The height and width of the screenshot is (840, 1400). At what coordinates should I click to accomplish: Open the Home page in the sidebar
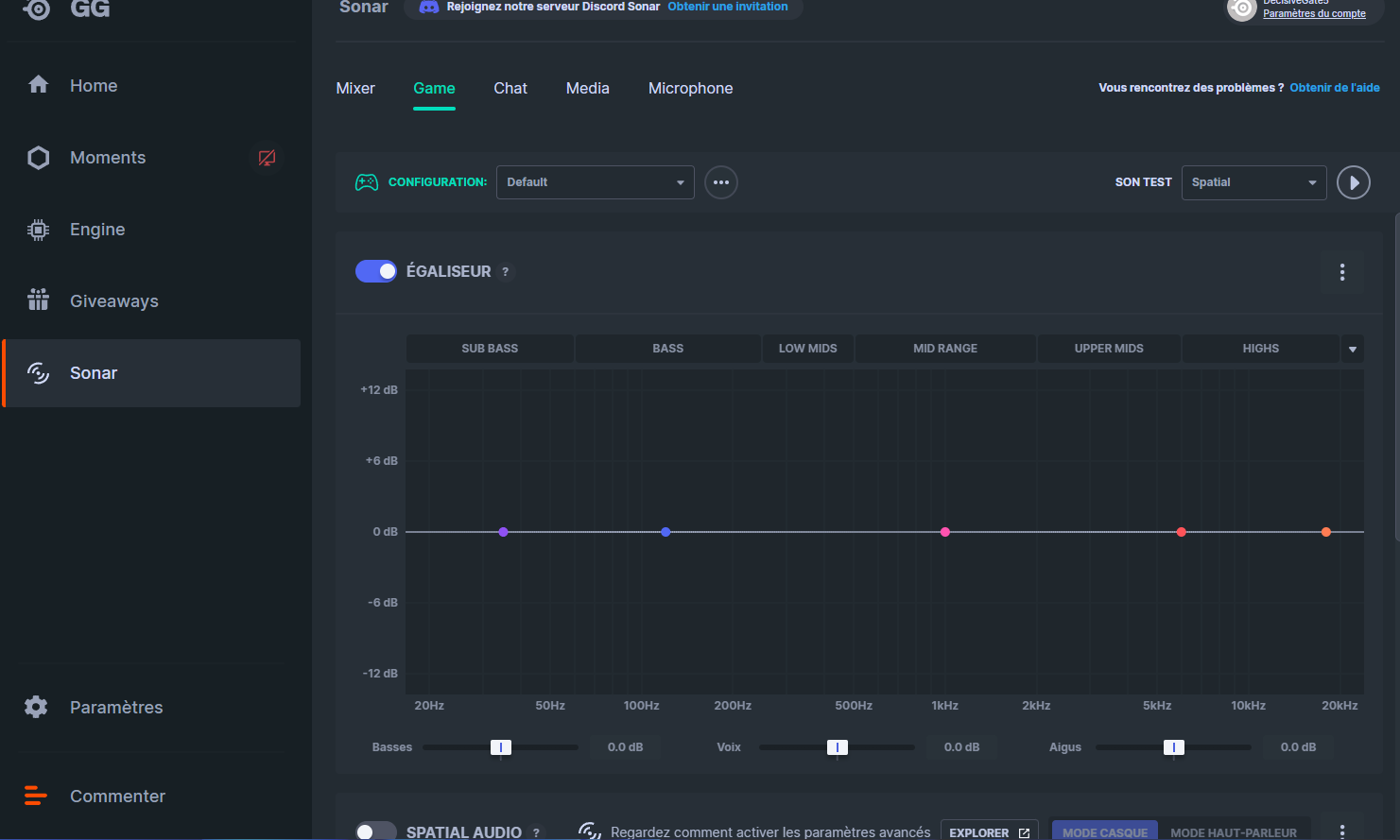coord(93,86)
